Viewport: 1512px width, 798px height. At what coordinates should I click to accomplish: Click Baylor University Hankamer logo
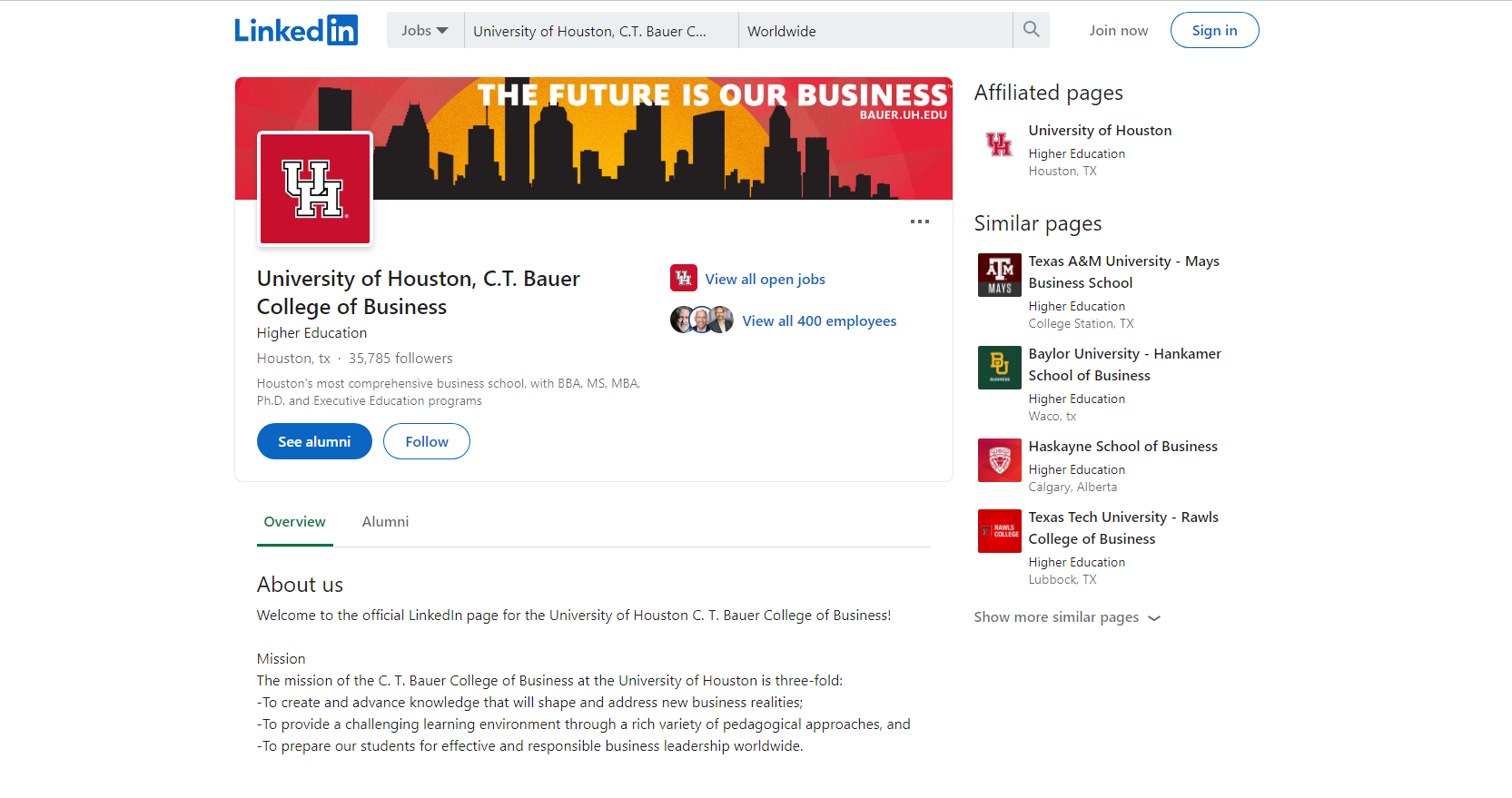pyautogui.click(x=999, y=368)
